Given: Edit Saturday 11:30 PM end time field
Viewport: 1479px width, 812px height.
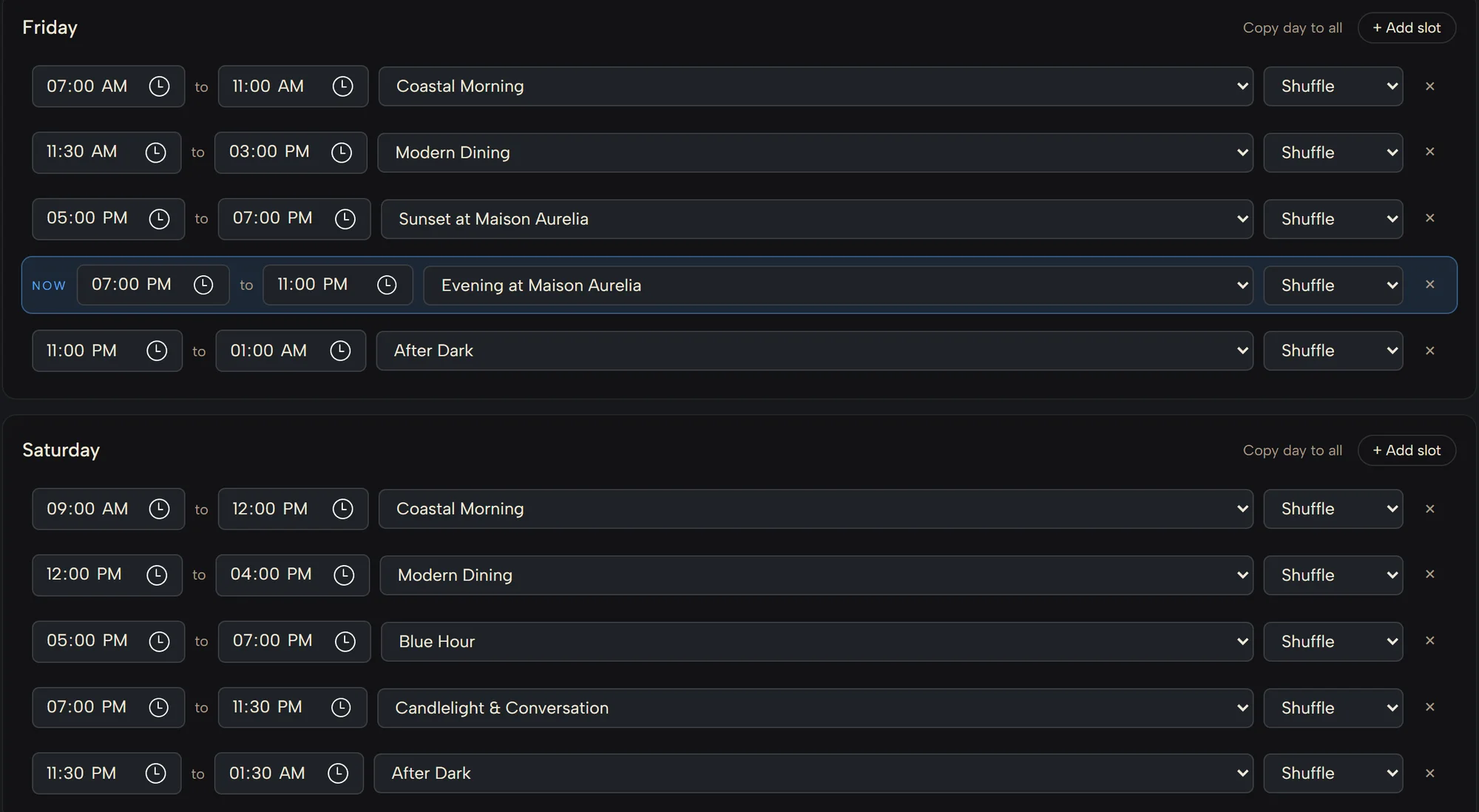Looking at the screenshot, I should pyautogui.click(x=293, y=708).
